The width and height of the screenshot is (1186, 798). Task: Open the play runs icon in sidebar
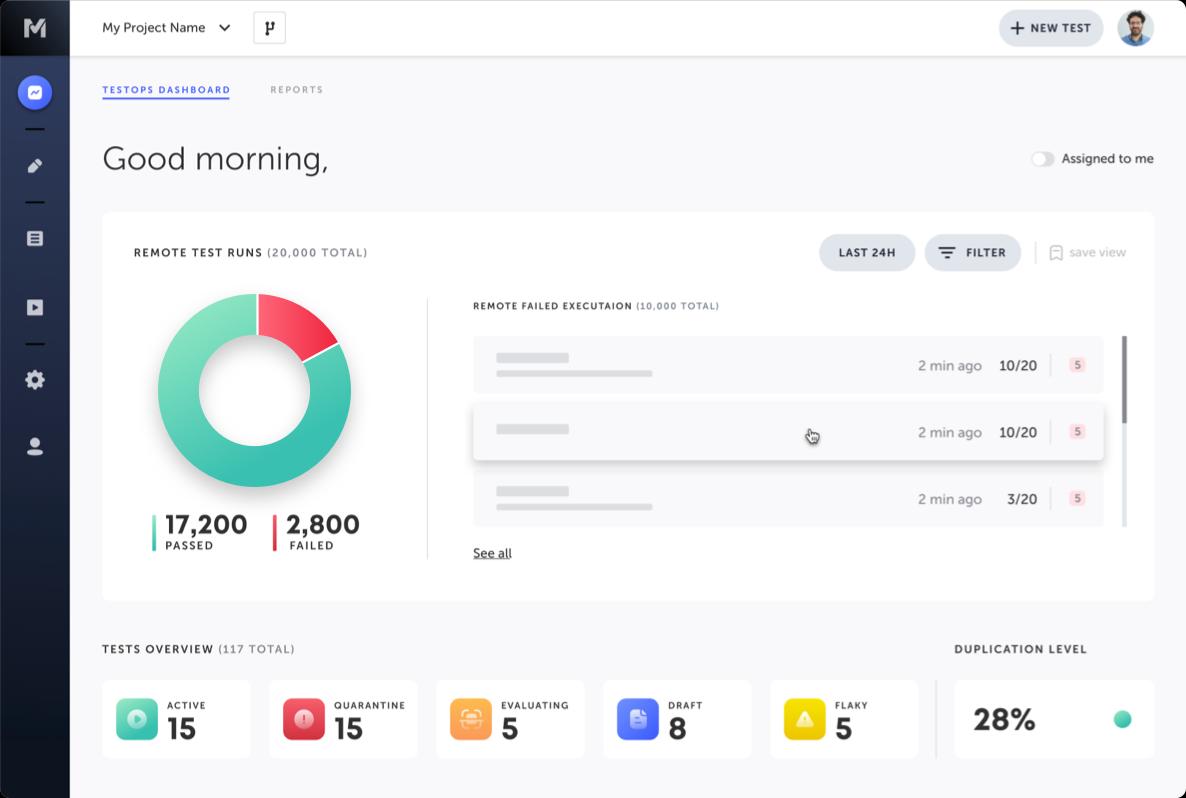pyautogui.click(x=35, y=308)
